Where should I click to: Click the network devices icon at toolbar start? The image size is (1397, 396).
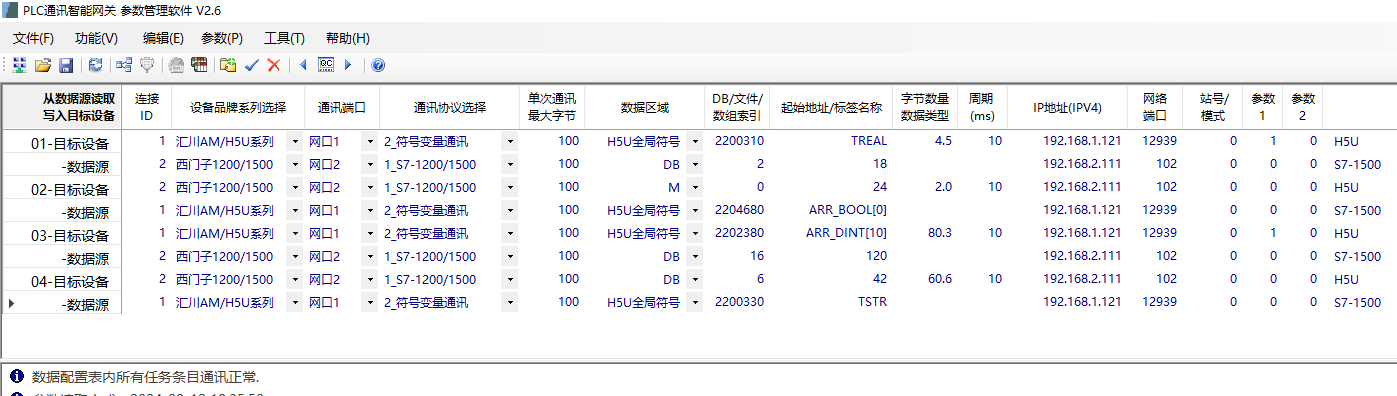pyautogui.click(x=19, y=65)
